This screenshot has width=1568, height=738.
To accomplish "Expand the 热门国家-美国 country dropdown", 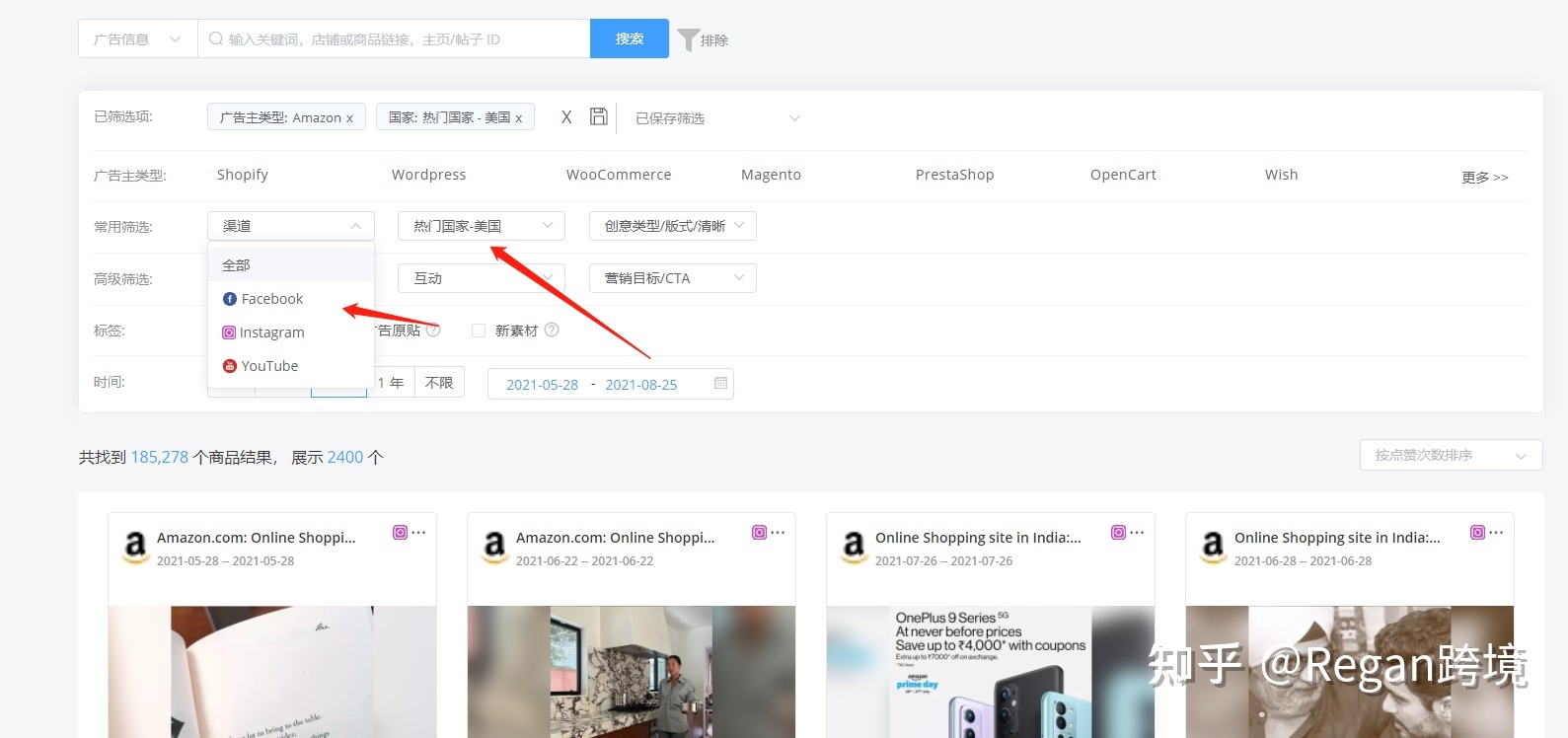I will (481, 226).
